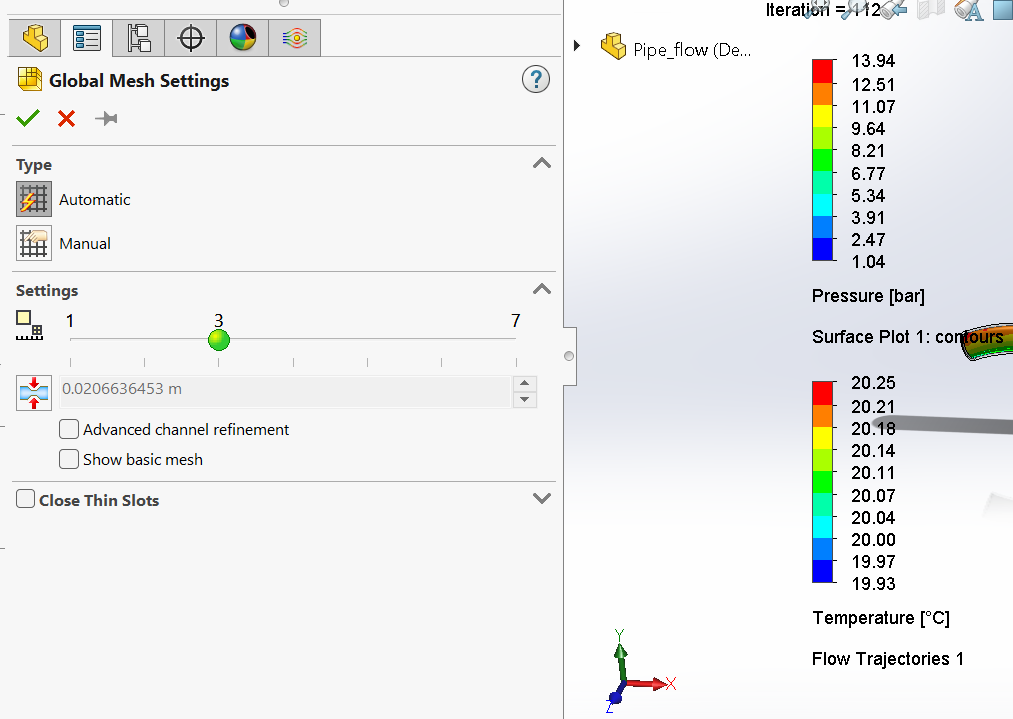
Task: Click the Temperature [°C] legend title
Action: (x=881, y=618)
